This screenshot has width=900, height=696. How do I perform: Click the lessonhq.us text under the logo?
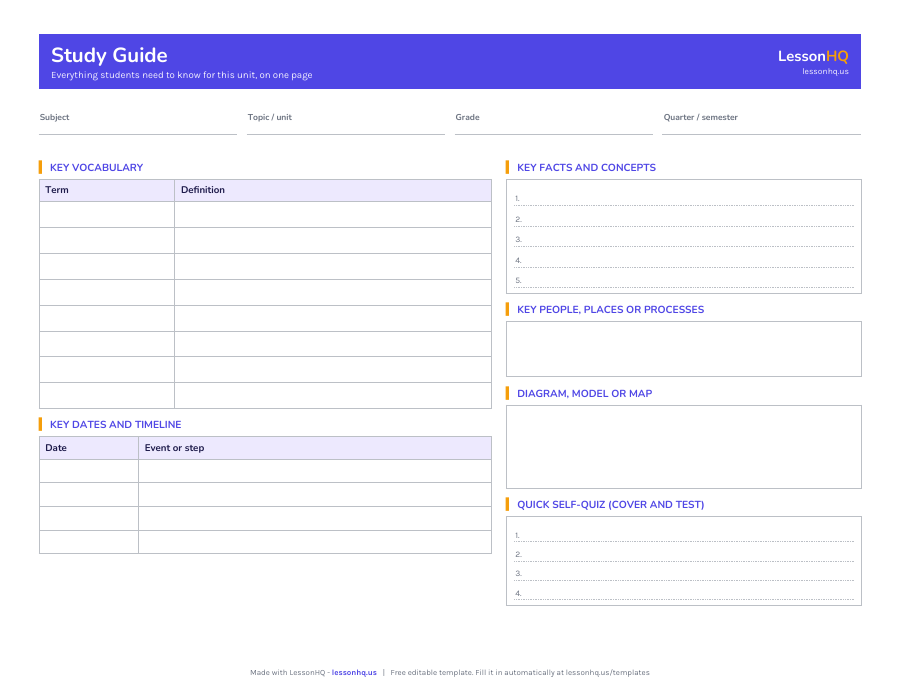pyautogui.click(x=825, y=72)
